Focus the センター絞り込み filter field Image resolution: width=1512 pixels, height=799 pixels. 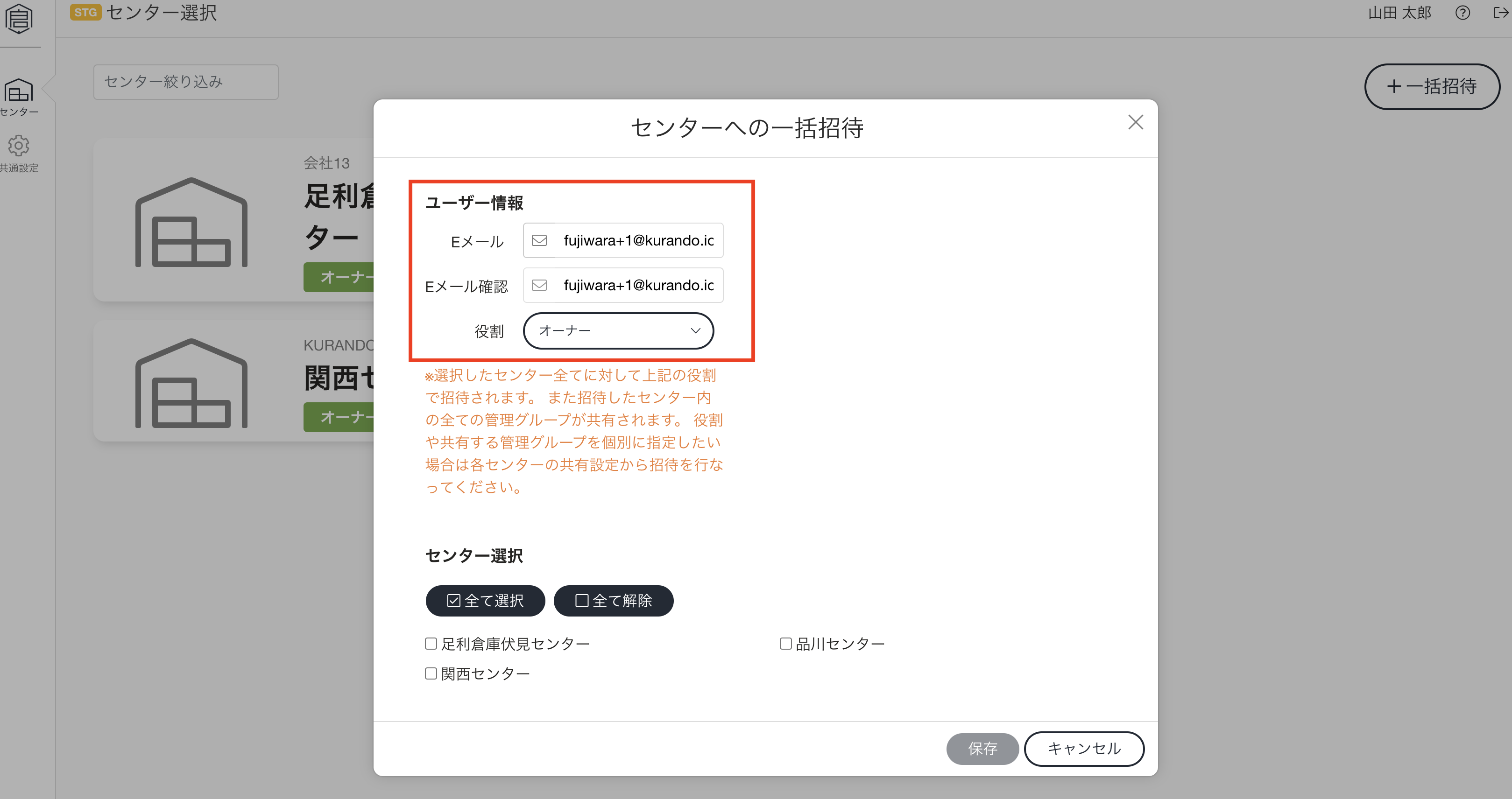[x=185, y=82]
